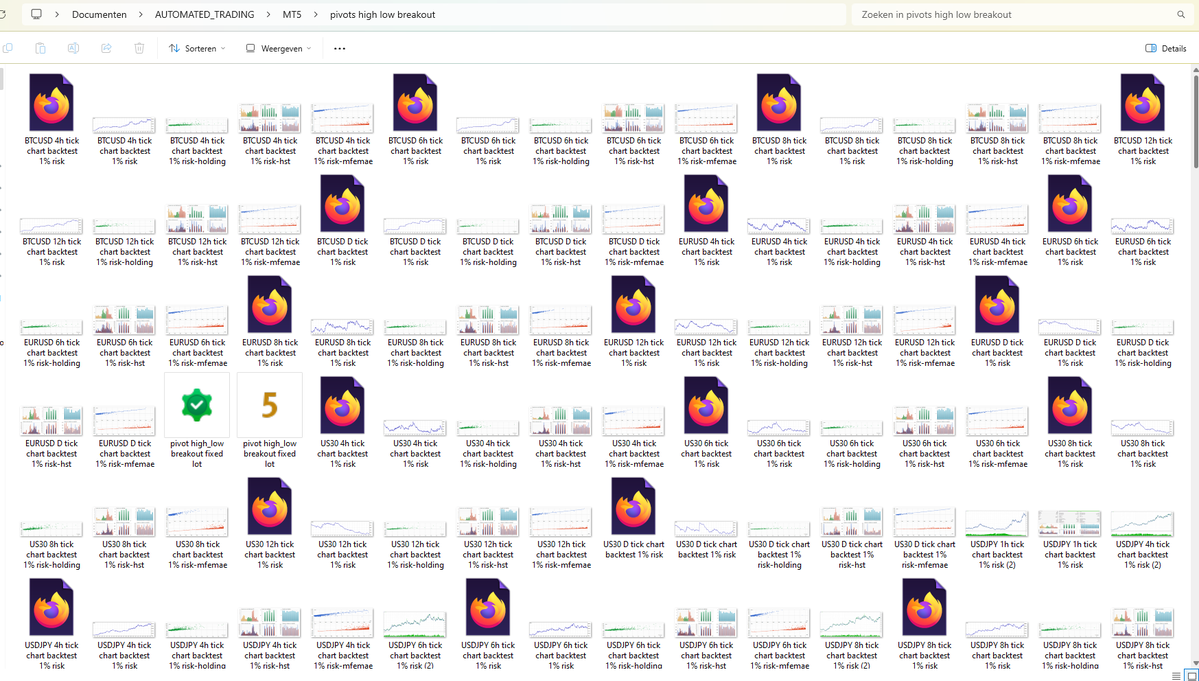This screenshot has height=681, width=1199.
Task: Select the EURUSD 8h 1% risk-mfemae thumbnail
Action: coord(561,320)
